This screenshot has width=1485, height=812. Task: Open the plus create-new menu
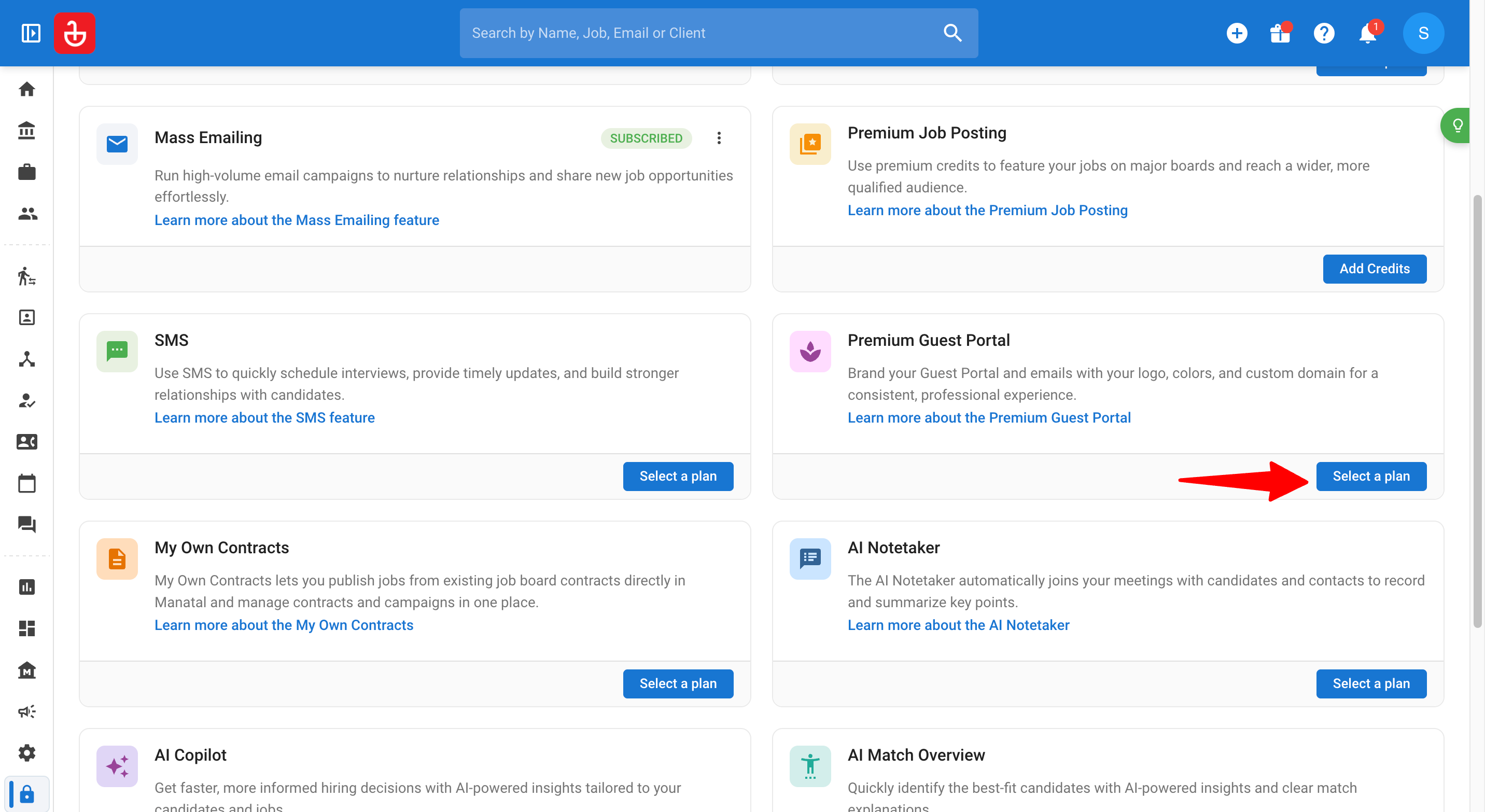pos(1237,33)
